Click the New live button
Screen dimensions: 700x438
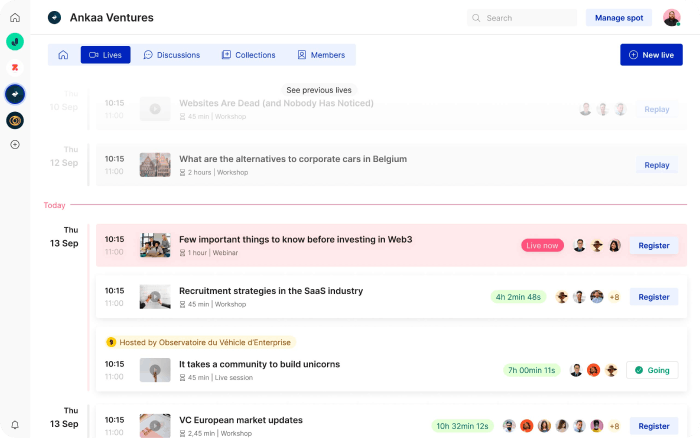[651, 55]
